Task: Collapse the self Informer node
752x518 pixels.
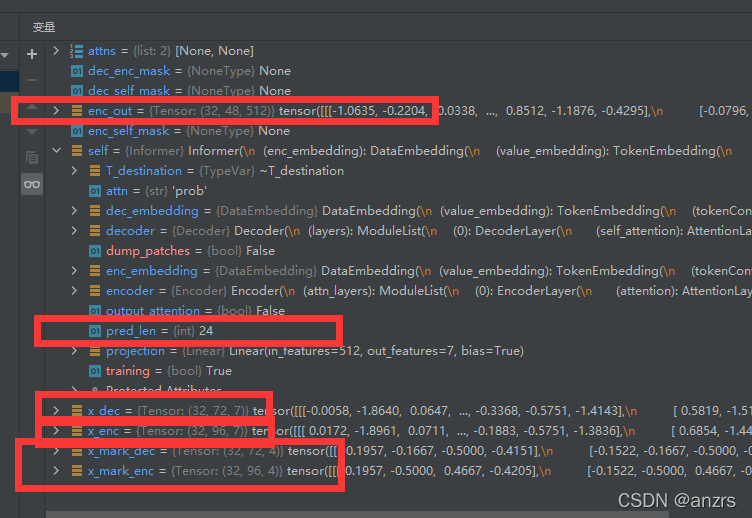Action: pyautogui.click(x=57, y=151)
